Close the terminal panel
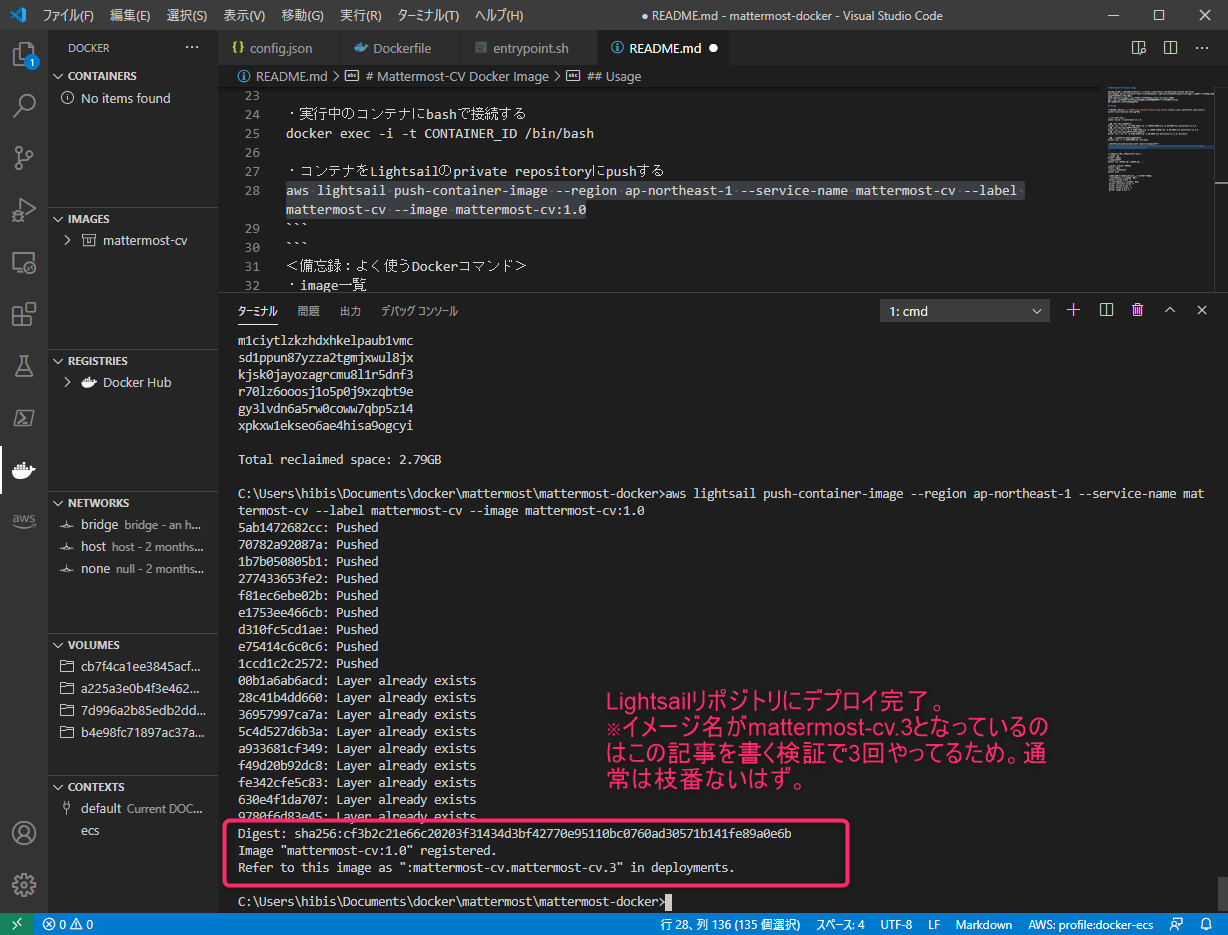 (1202, 310)
